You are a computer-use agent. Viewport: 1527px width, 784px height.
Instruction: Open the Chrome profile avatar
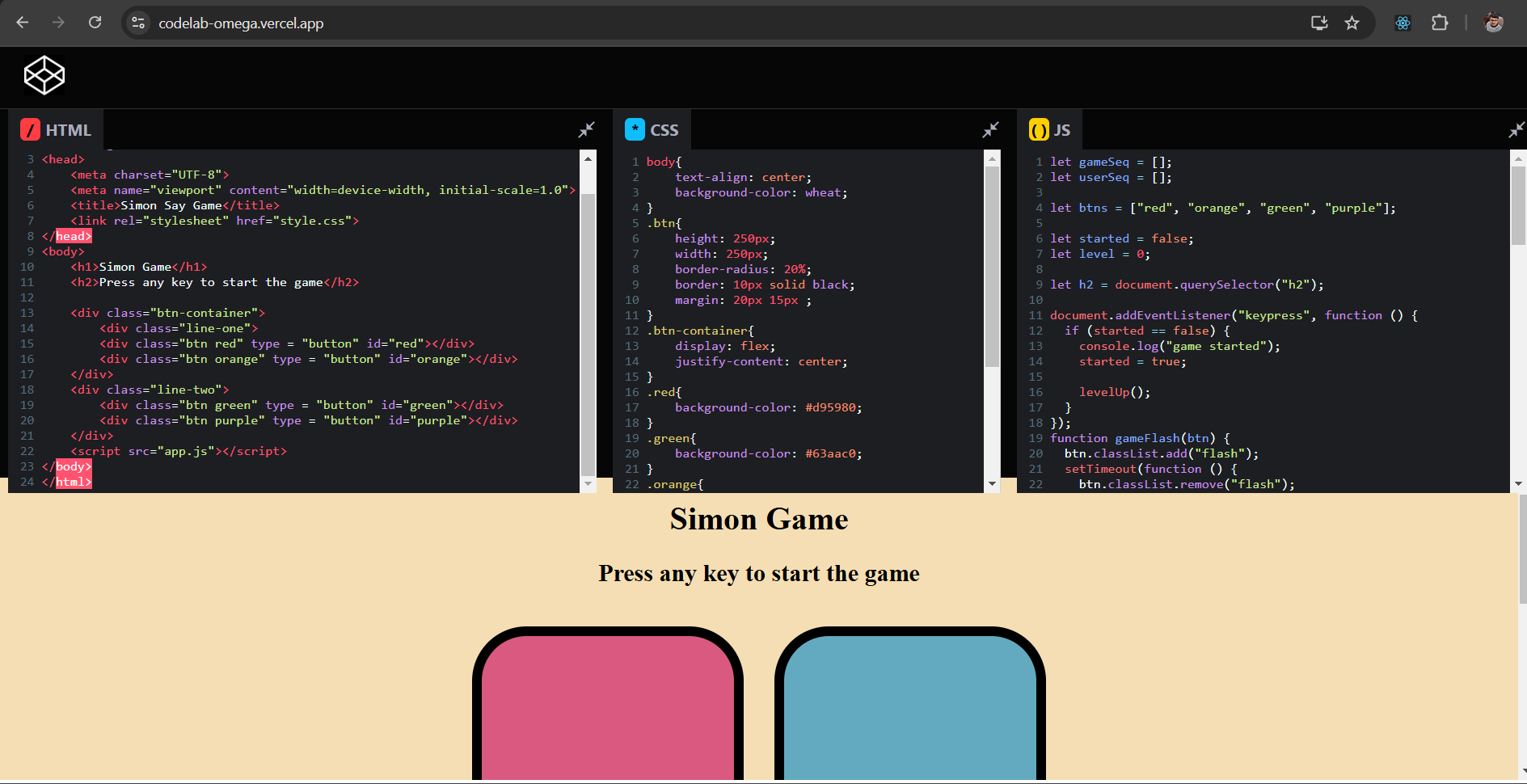[1494, 23]
